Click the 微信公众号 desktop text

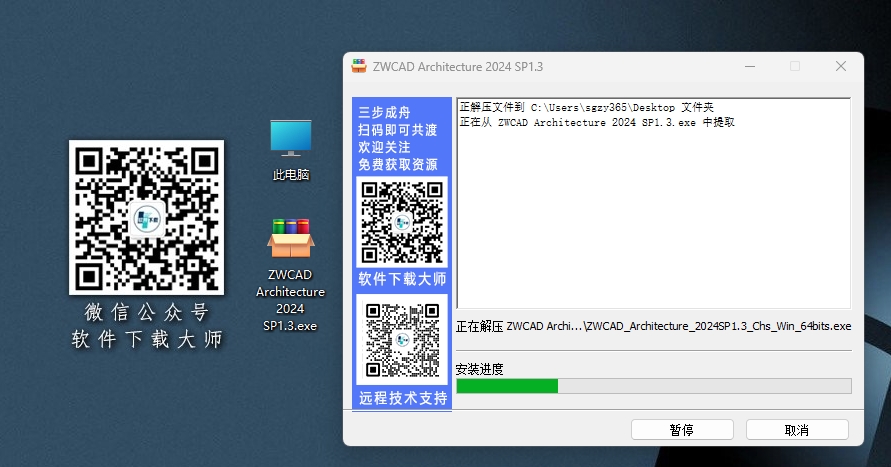tap(147, 312)
